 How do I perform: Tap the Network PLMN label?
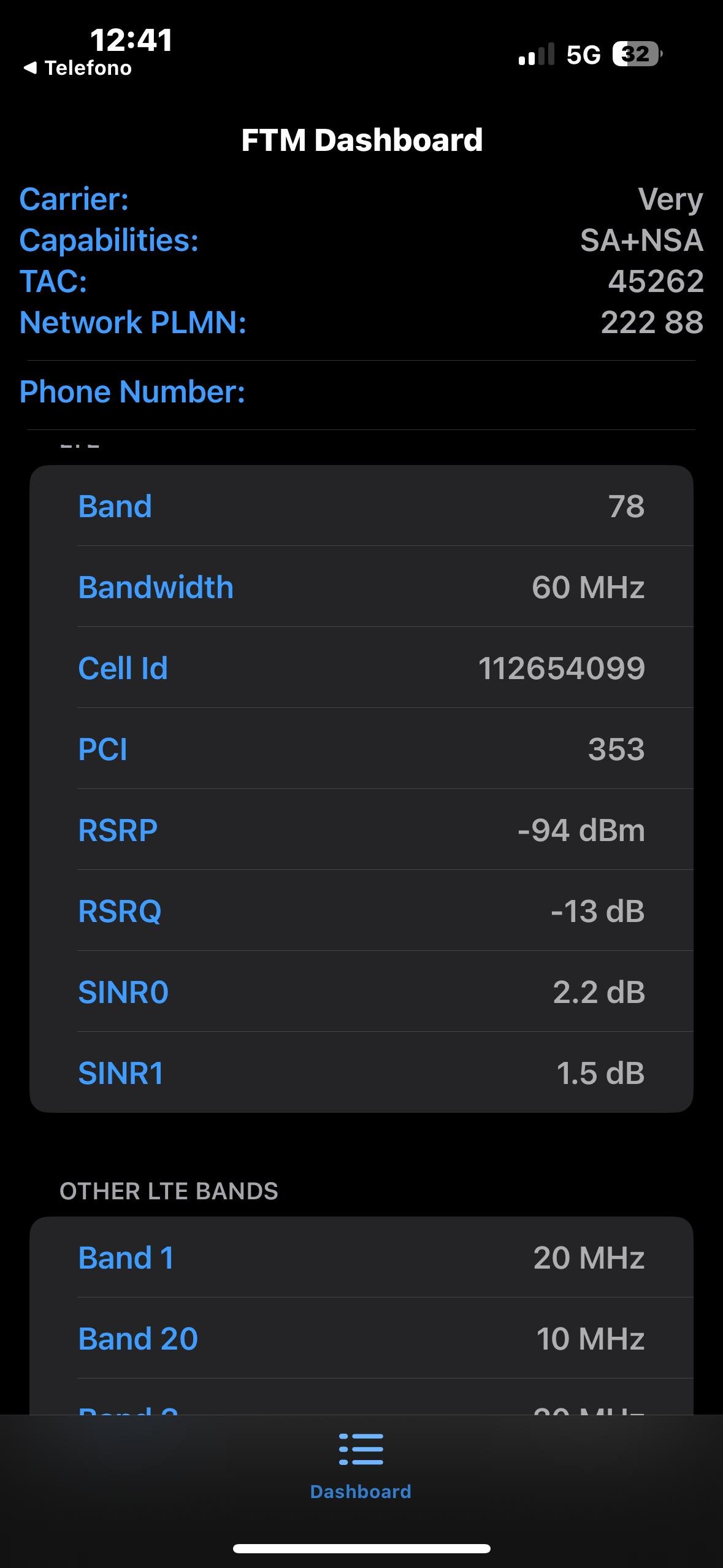tap(132, 323)
